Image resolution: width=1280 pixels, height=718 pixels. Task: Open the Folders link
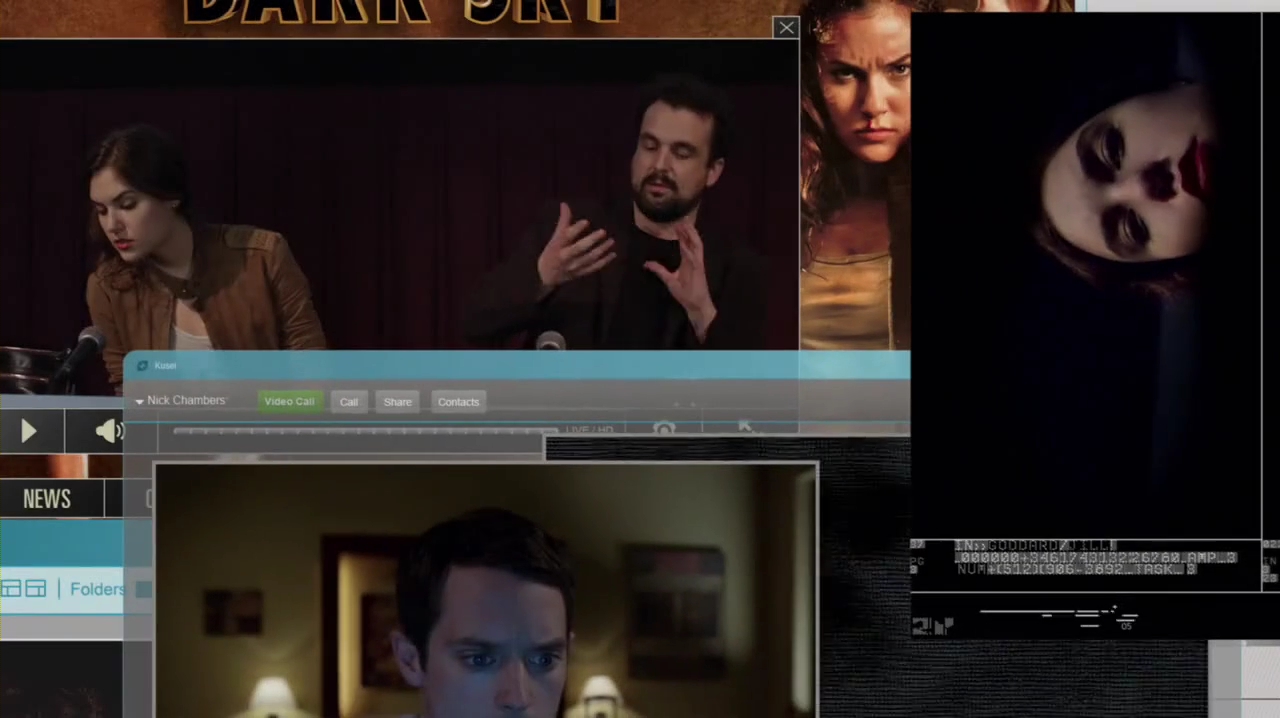97,589
